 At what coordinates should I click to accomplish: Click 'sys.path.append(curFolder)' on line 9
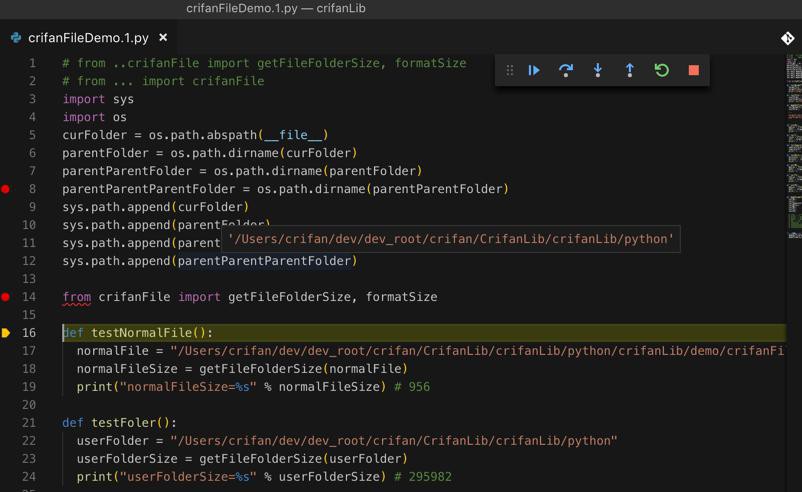pos(155,207)
